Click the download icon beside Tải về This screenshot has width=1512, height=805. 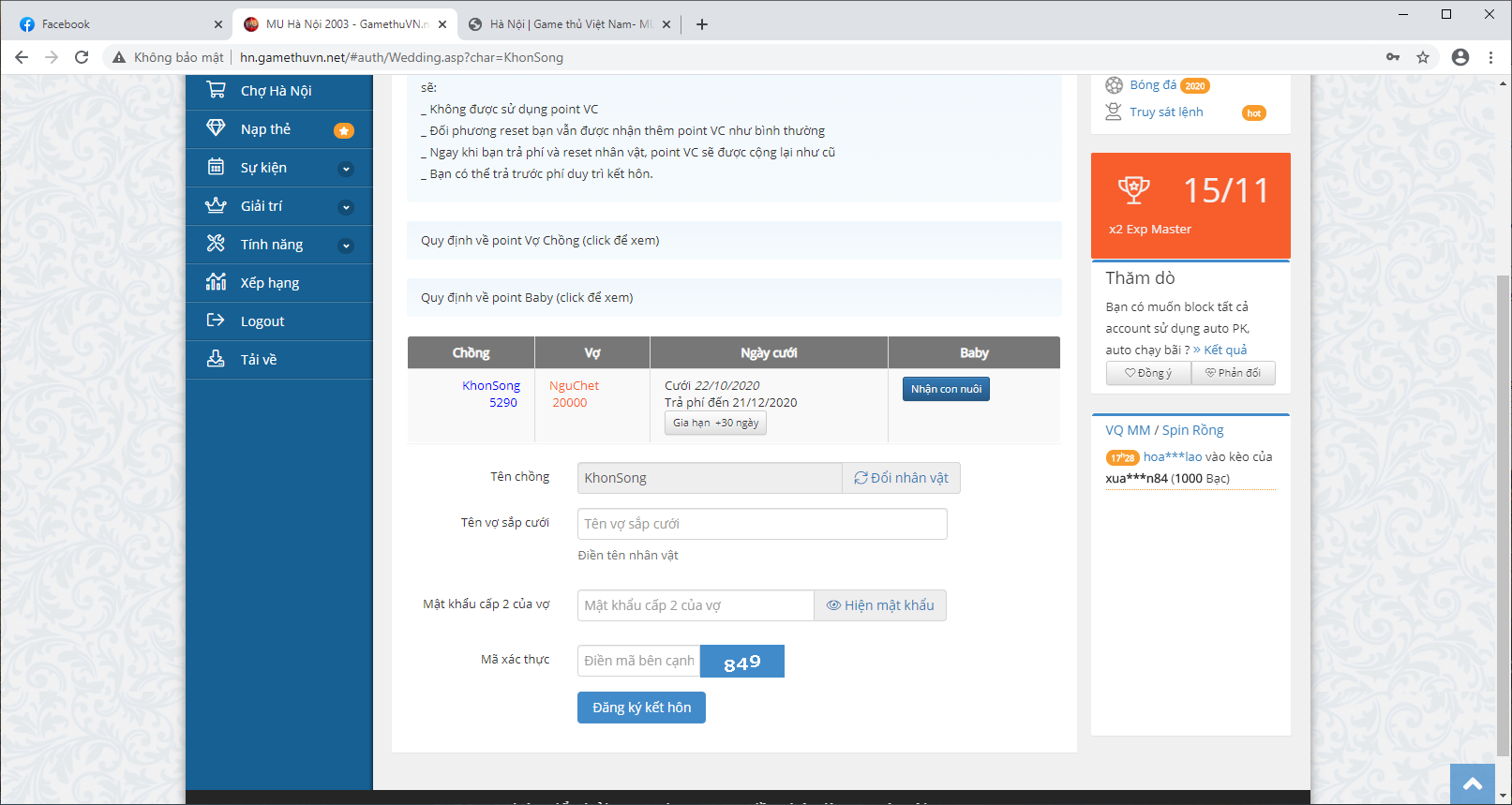coord(216,359)
